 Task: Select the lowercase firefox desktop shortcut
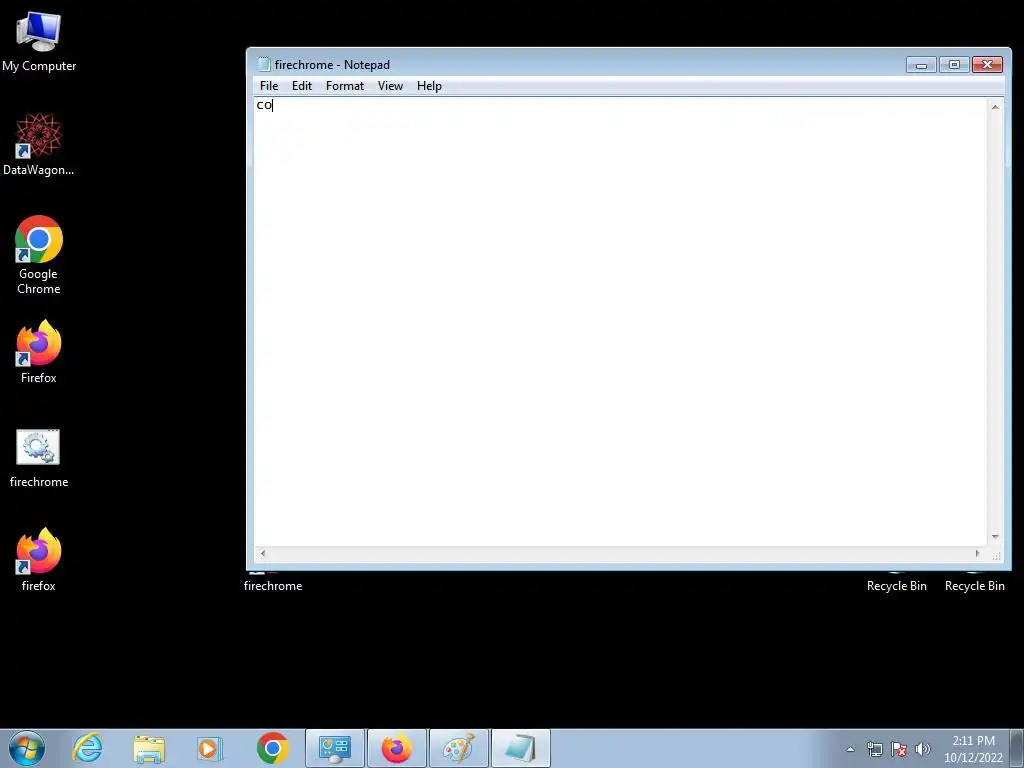click(39, 560)
